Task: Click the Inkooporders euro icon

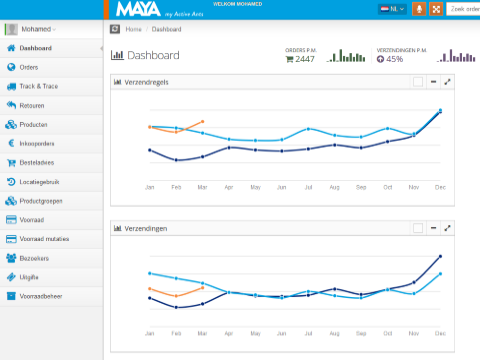Action: [x=11, y=143]
